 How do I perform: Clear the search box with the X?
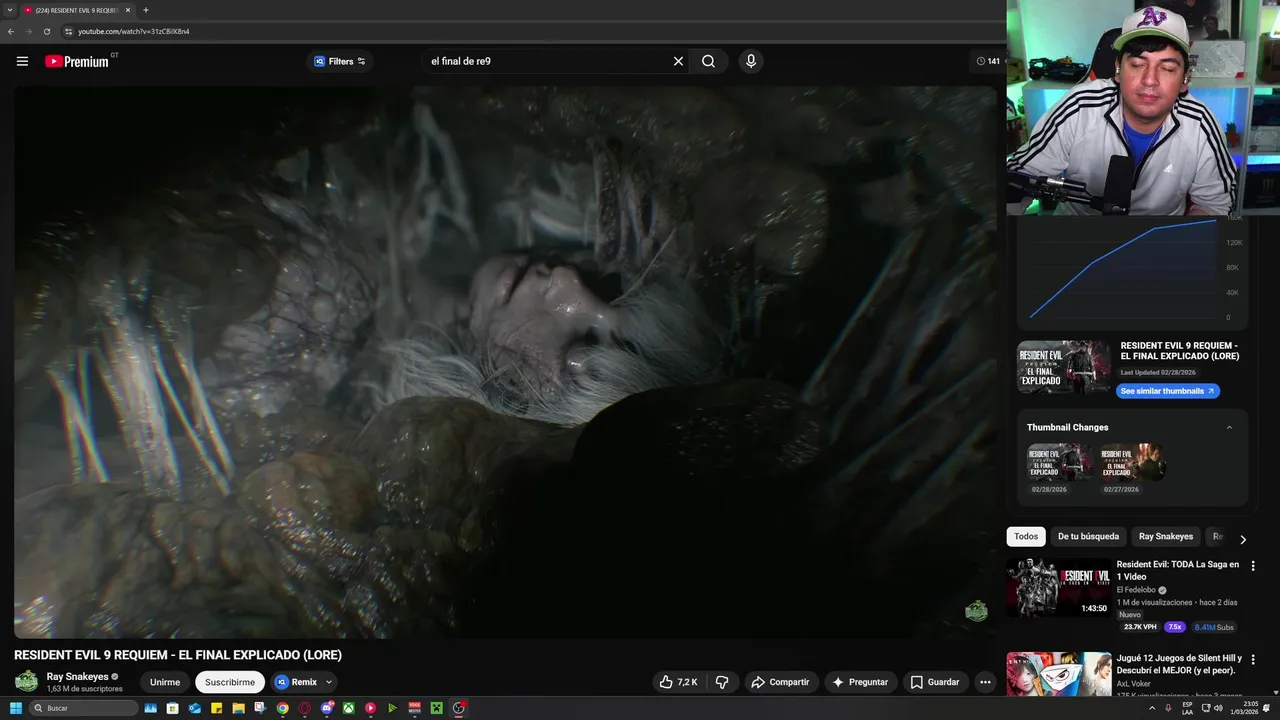click(x=678, y=61)
